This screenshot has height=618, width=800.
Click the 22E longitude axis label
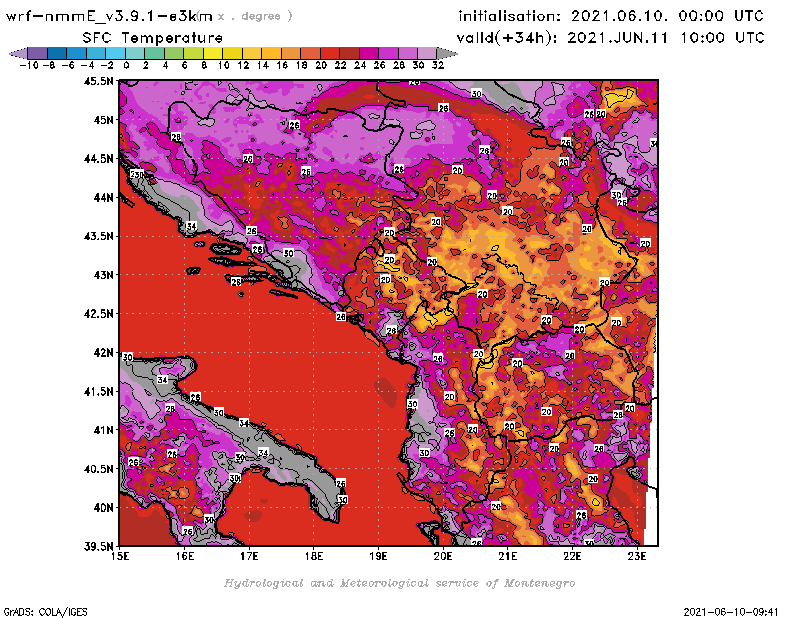click(572, 556)
